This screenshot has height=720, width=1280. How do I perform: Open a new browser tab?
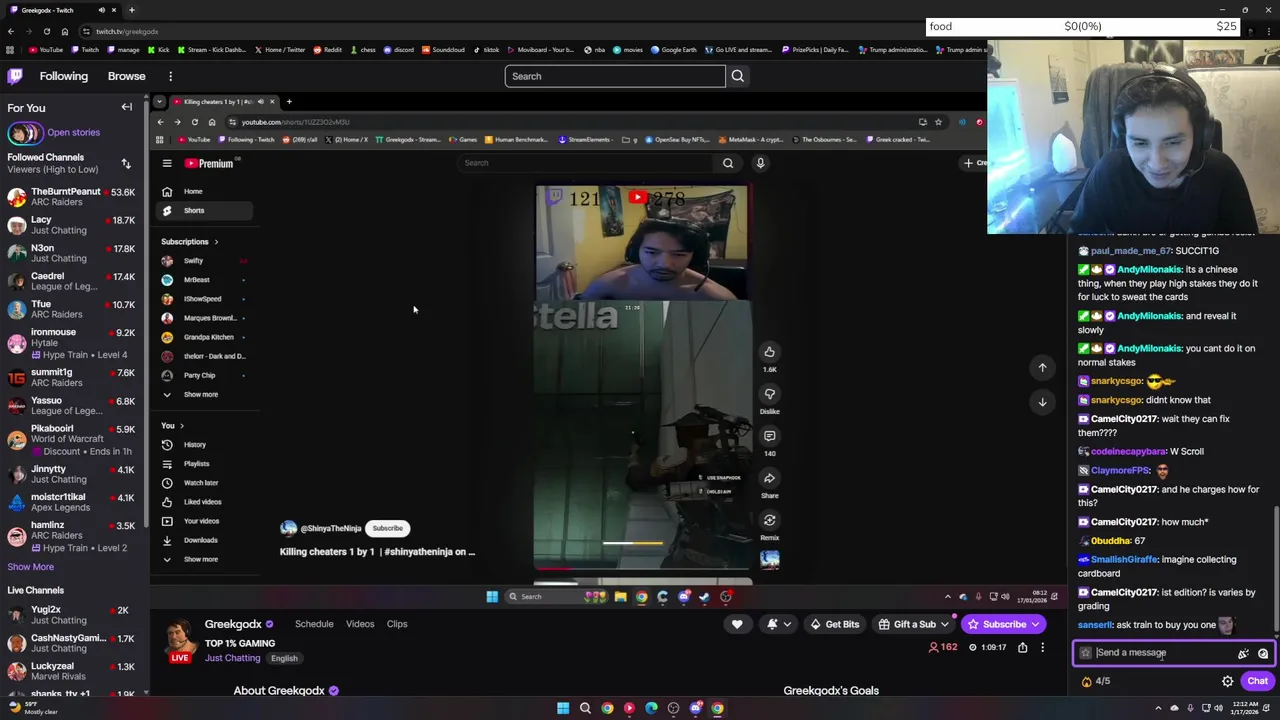tap(131, 10)
